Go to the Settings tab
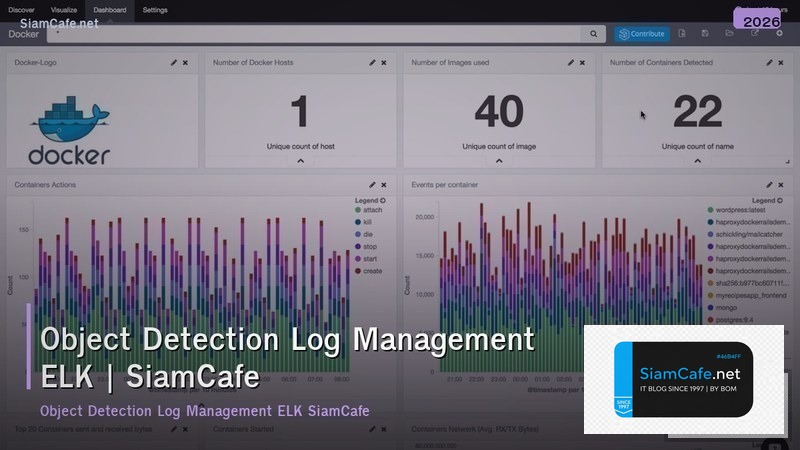This screenshot has height=450, width=800. (x=155, y=10)
